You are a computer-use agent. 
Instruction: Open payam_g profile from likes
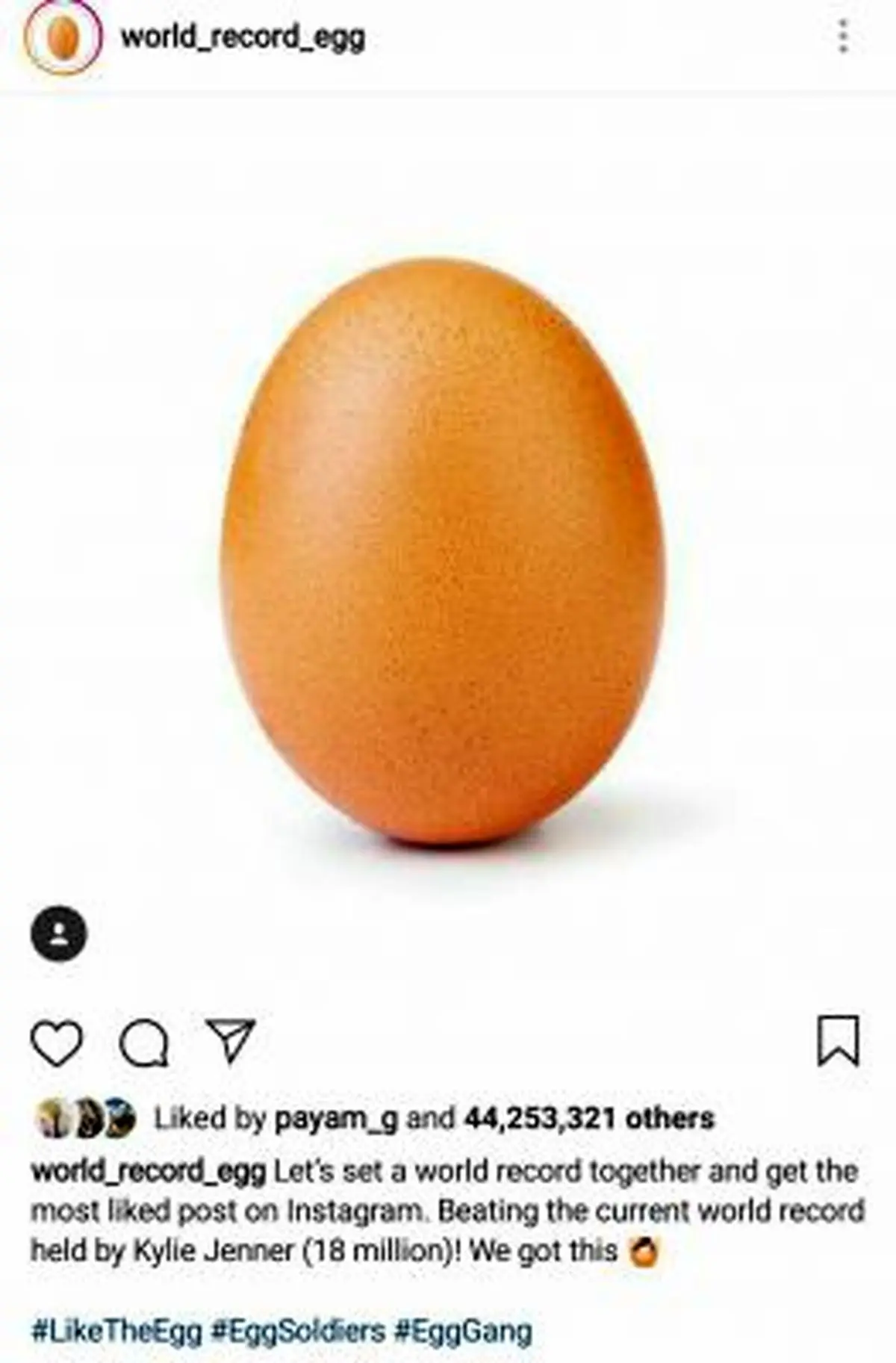pyautogui.click(x=336, y=1119)
